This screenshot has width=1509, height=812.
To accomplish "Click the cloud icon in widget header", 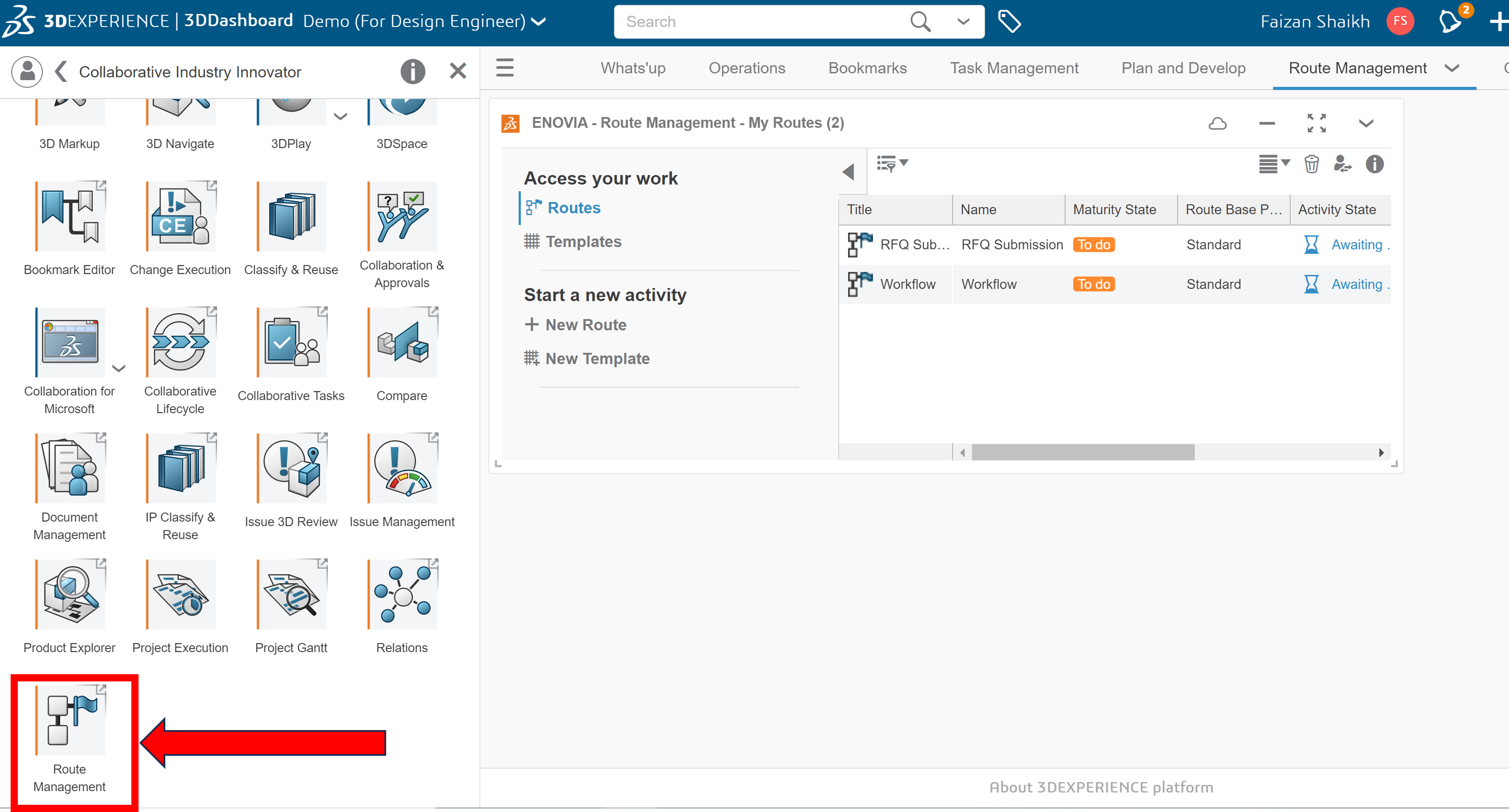I will 1218,123.
